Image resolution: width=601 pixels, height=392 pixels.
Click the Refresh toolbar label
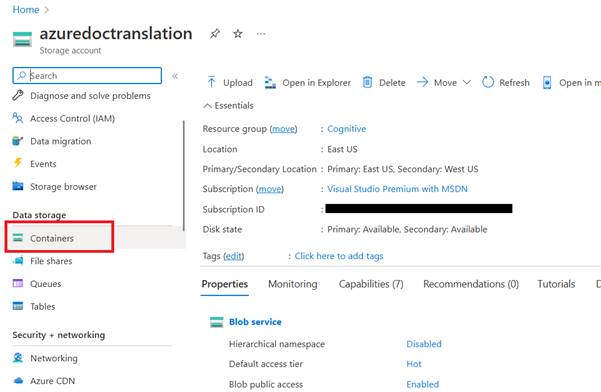(514, 82)
